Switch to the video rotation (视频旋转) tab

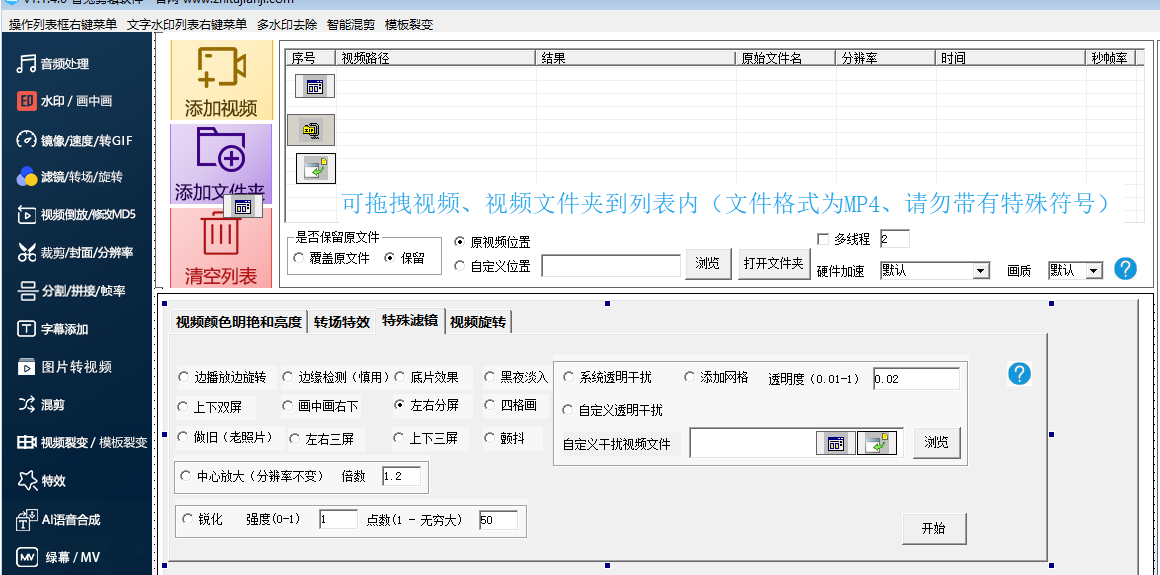coord(478,322)
